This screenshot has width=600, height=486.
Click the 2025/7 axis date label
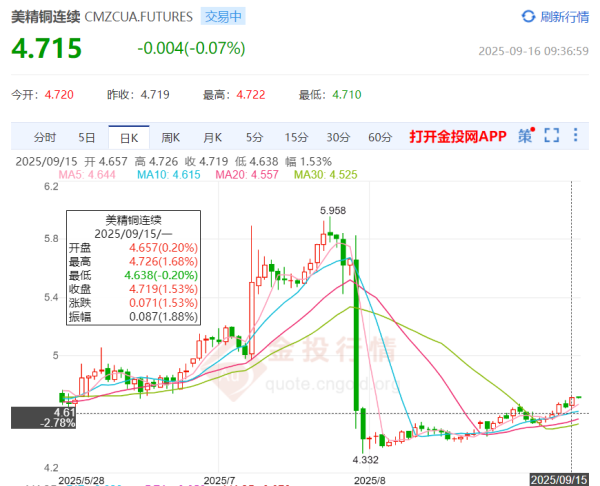219,480
